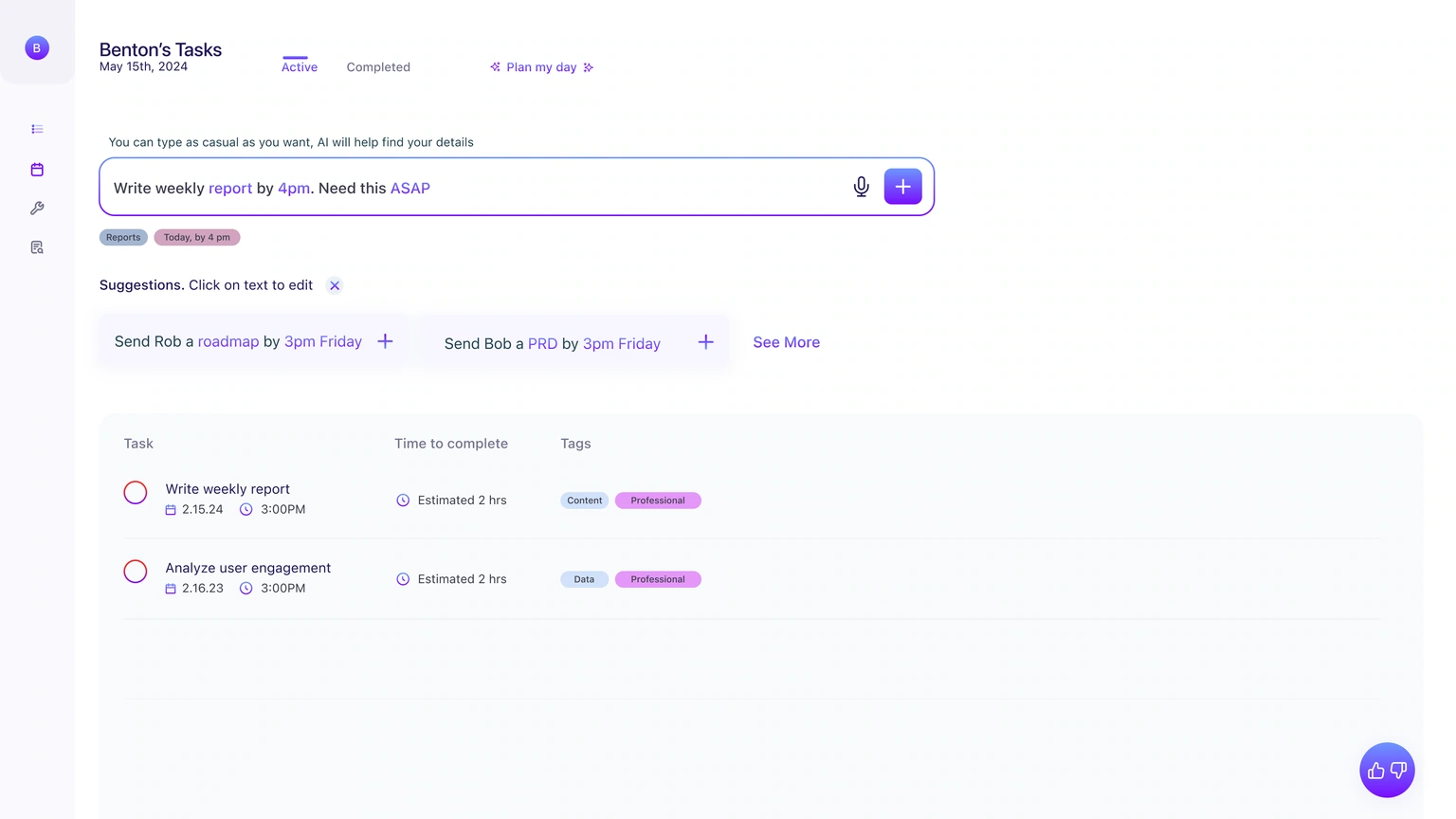Open the search document sidebar icon
The image size is (1456, 819).
pos(37,247)
